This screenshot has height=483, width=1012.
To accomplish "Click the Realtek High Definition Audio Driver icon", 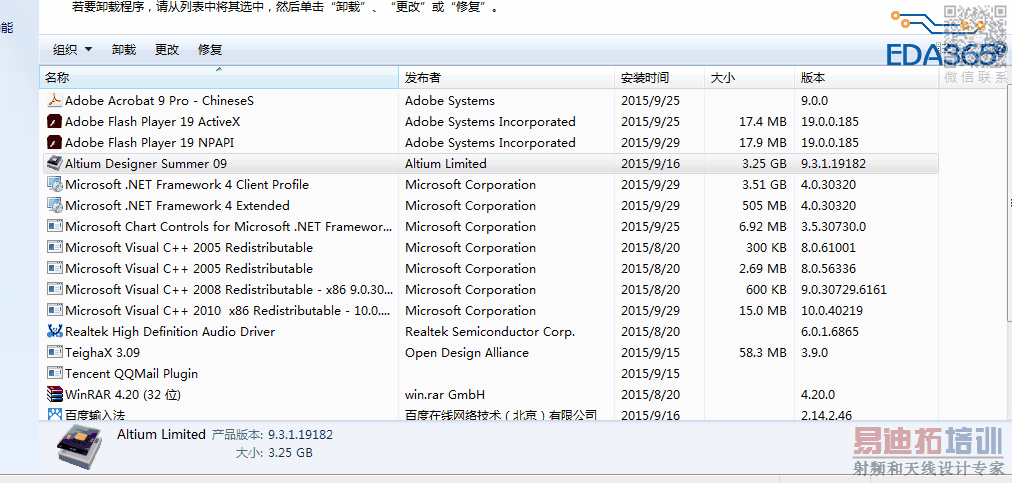I will pos(55,332).
